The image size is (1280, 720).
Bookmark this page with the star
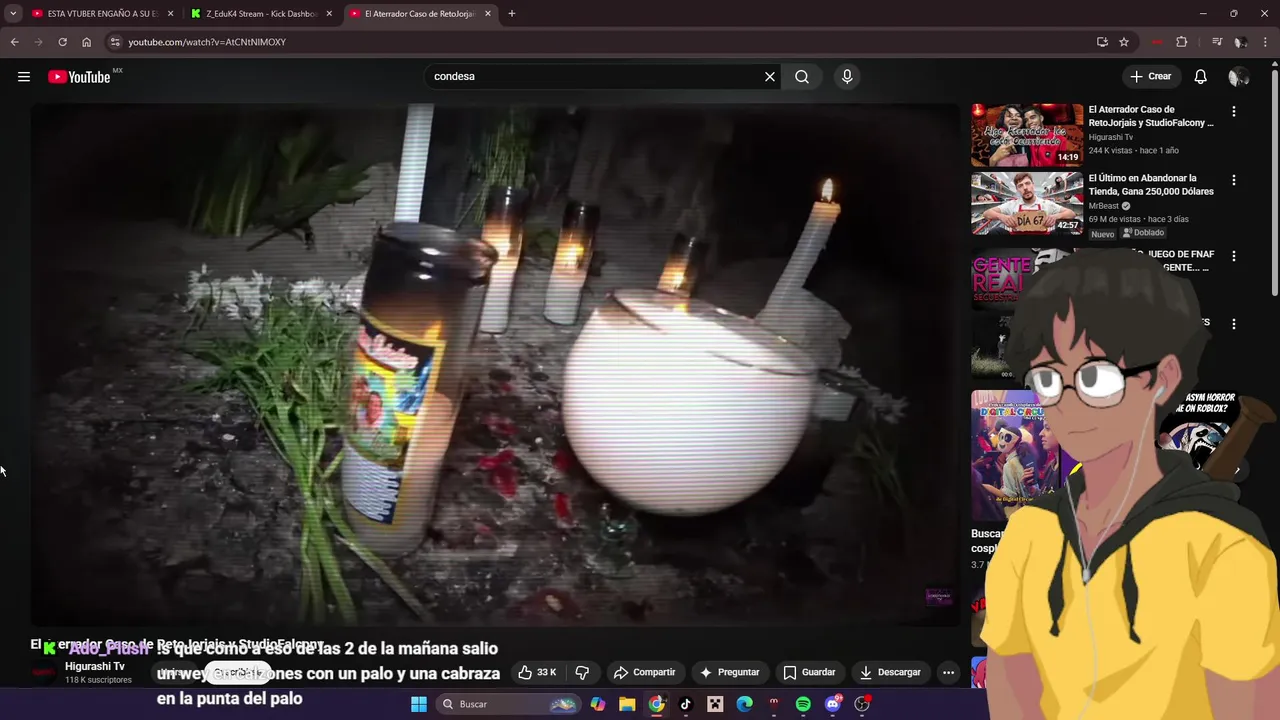pyautogui.click(x=1124, y=42)
